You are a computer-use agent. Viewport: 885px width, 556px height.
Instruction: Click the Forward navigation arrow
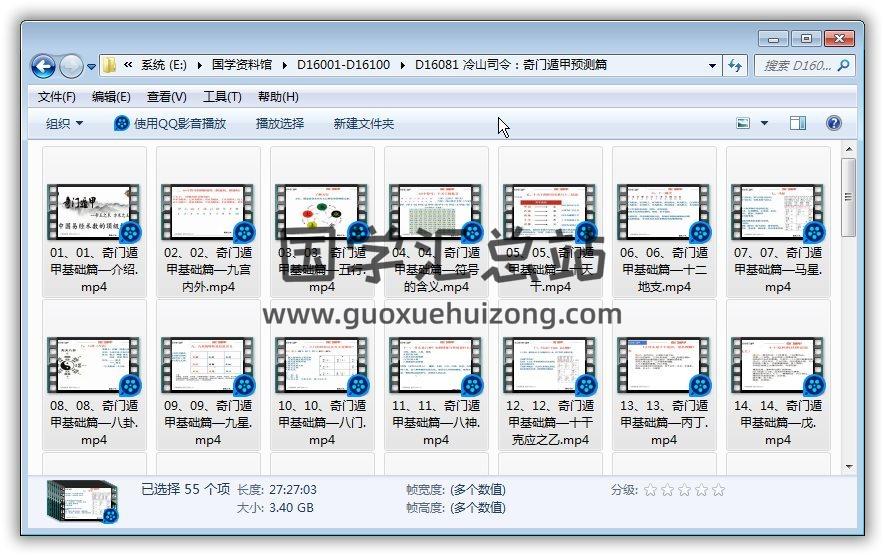coord(71,67)
